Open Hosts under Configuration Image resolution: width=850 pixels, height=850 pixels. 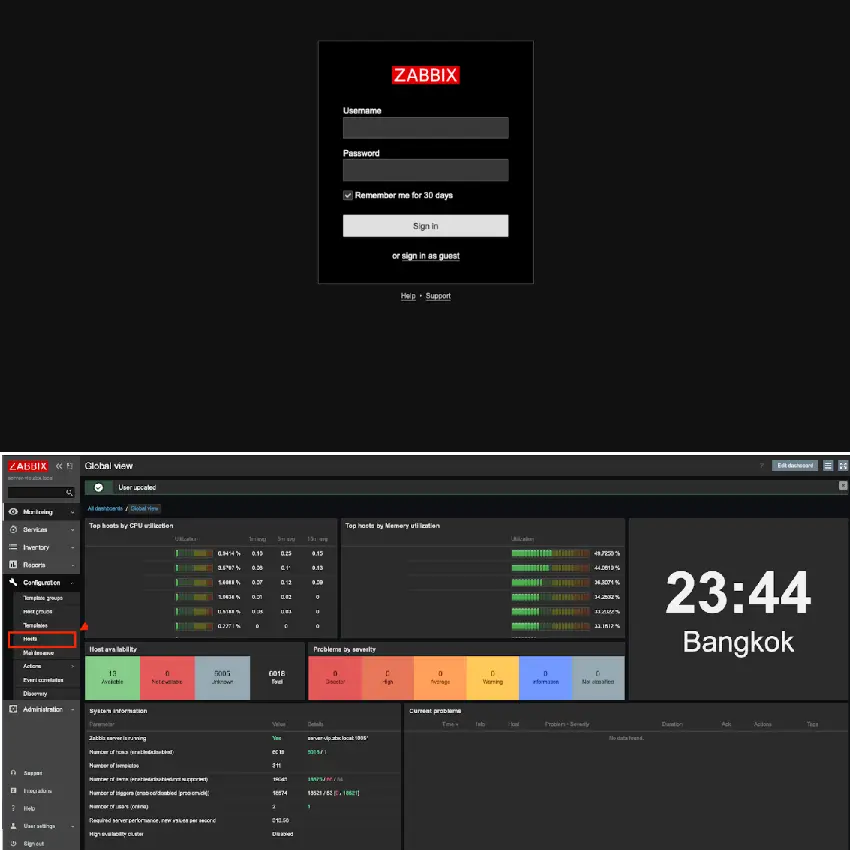point(31,638)
